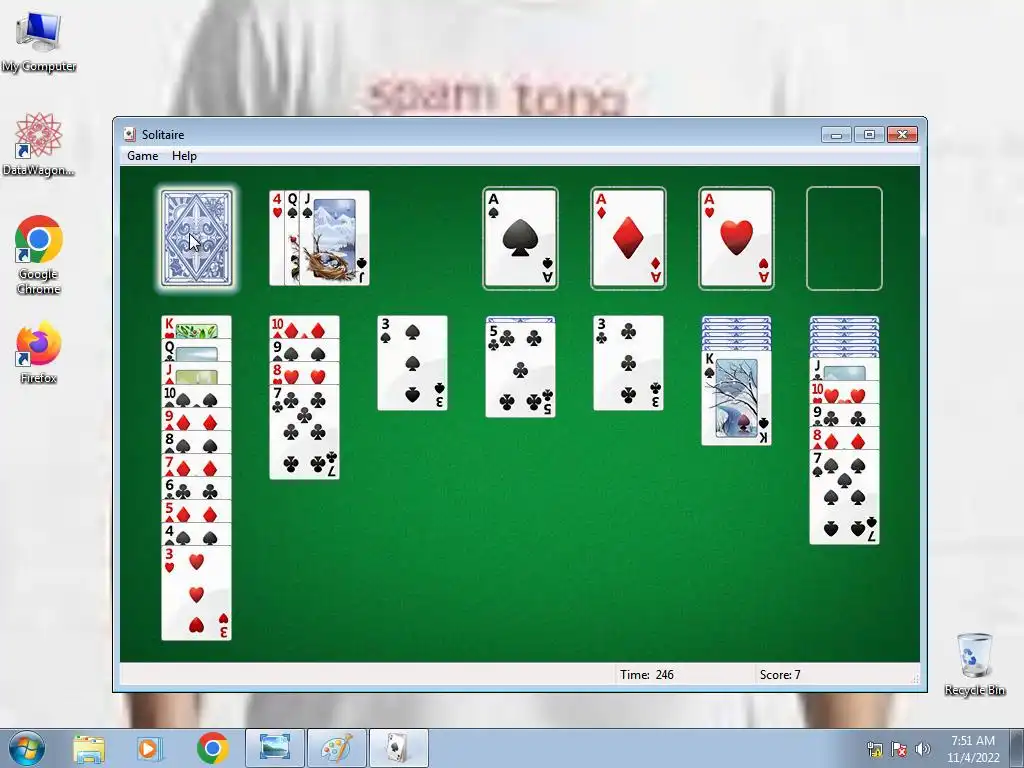
Task: Select the 10 of spades in first column
Action: 197,396
